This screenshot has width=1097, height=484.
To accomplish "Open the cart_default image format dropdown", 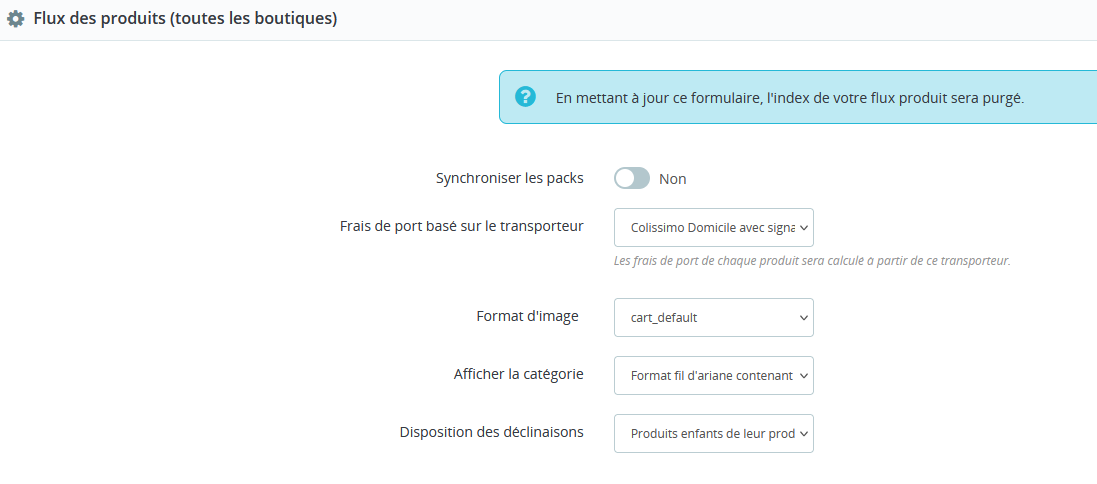I will click(714, 318).
